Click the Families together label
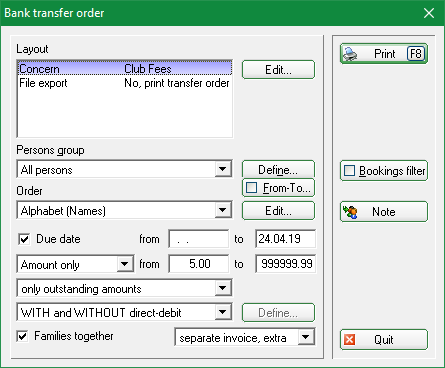The width and height of the screenshot is (445, 368). [74, 336]
